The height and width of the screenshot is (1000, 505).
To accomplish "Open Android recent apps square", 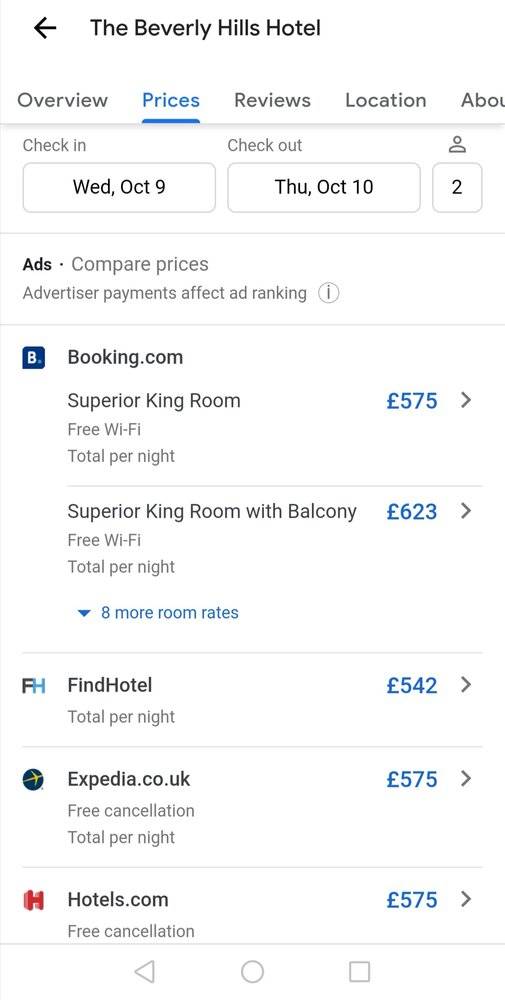I will pyautogui.click(x=360, y=972).
